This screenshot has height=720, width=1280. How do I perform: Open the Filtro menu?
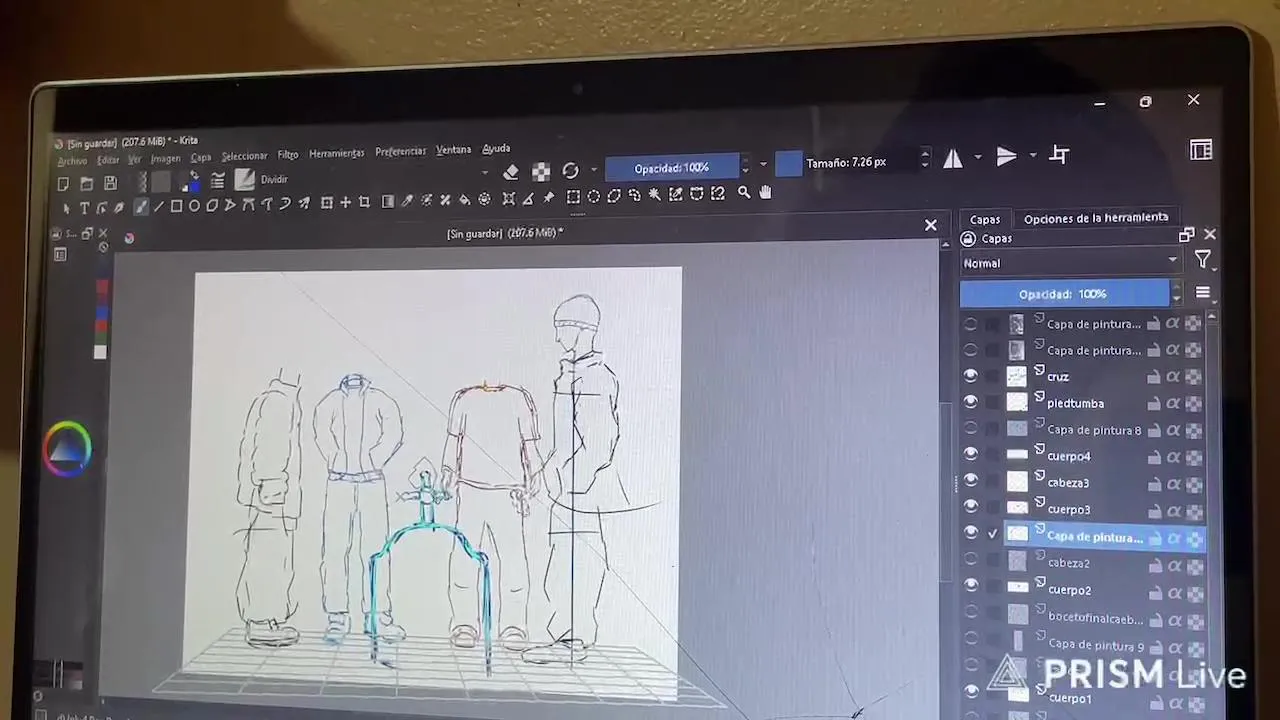[x=288, y=155]
